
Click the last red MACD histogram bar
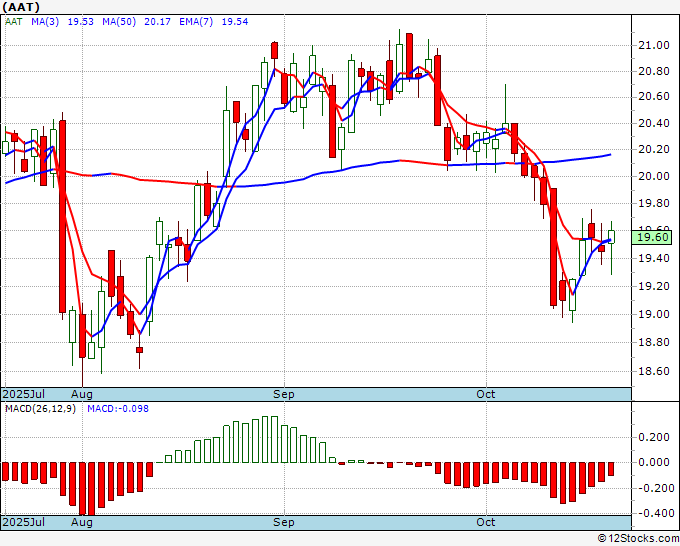point(611,469)
